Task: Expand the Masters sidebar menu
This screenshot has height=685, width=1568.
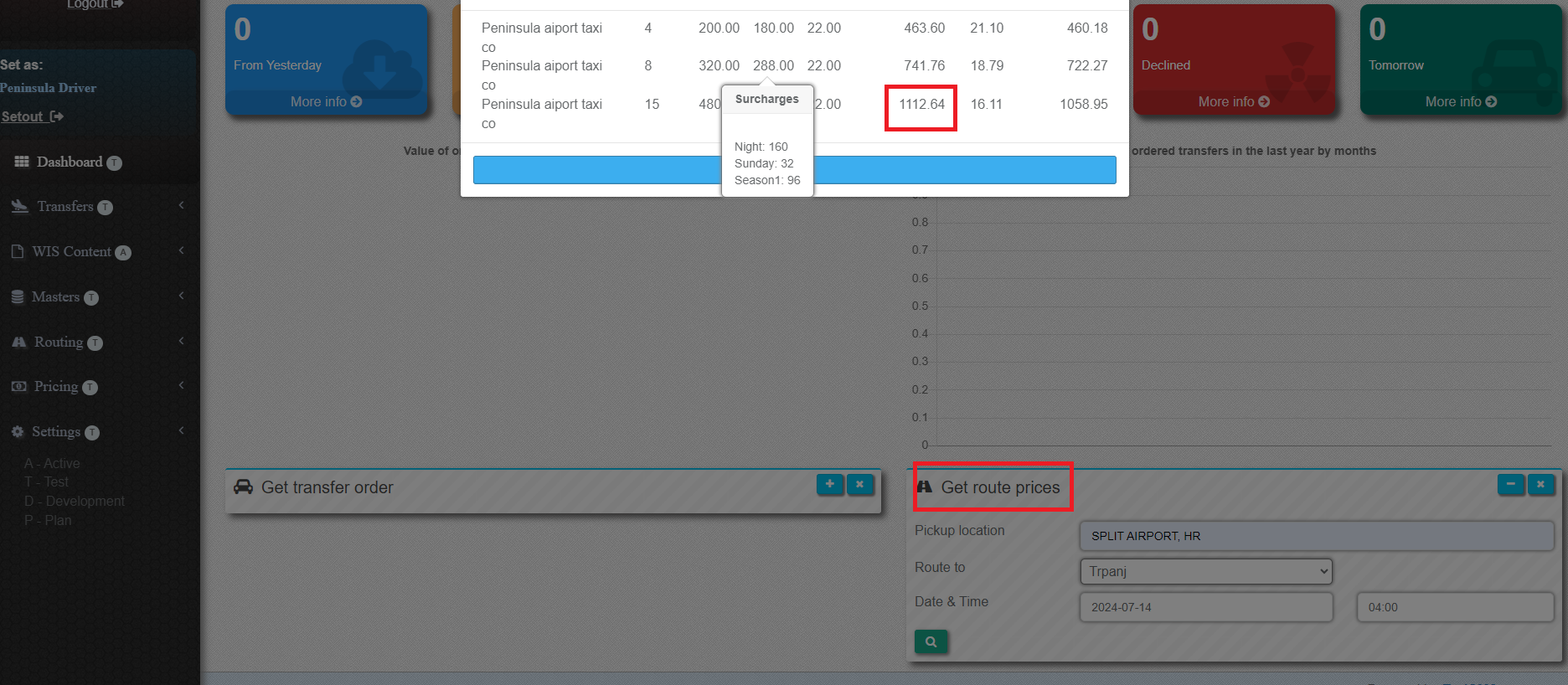Action: (55, 297)
